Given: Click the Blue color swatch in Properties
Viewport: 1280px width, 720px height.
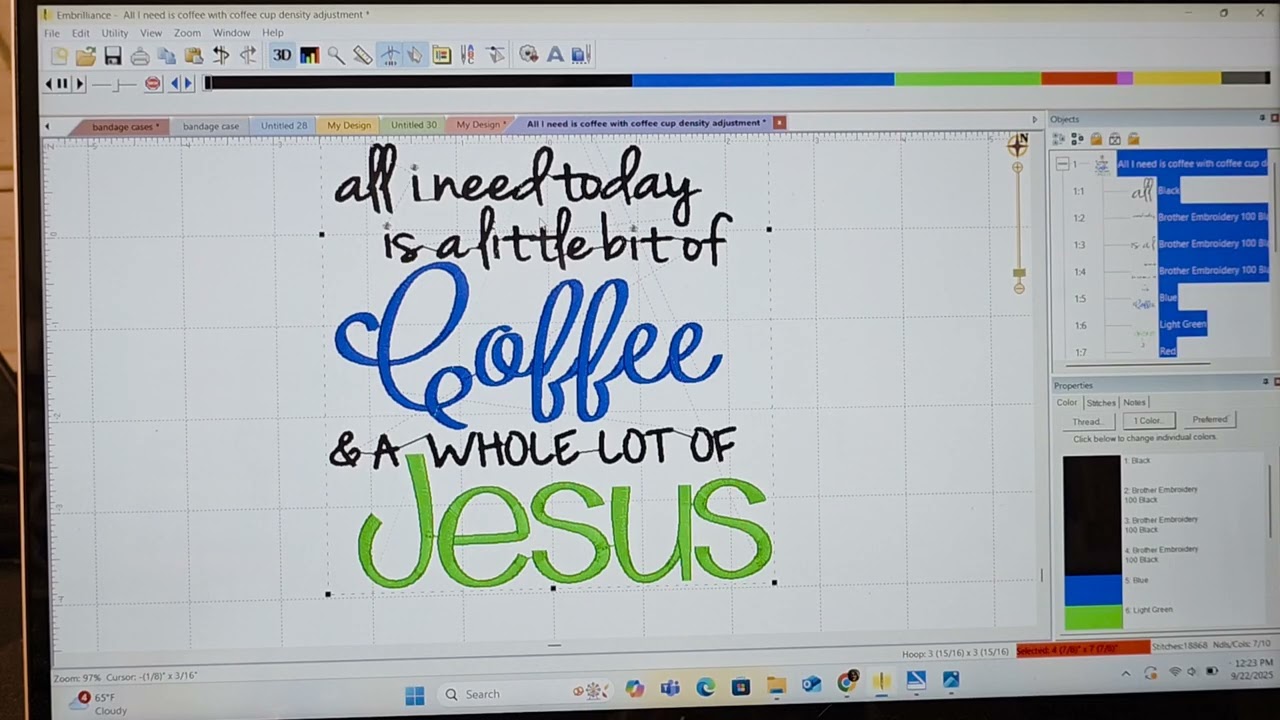Looking at the screenshot, I should [1093, 589].
